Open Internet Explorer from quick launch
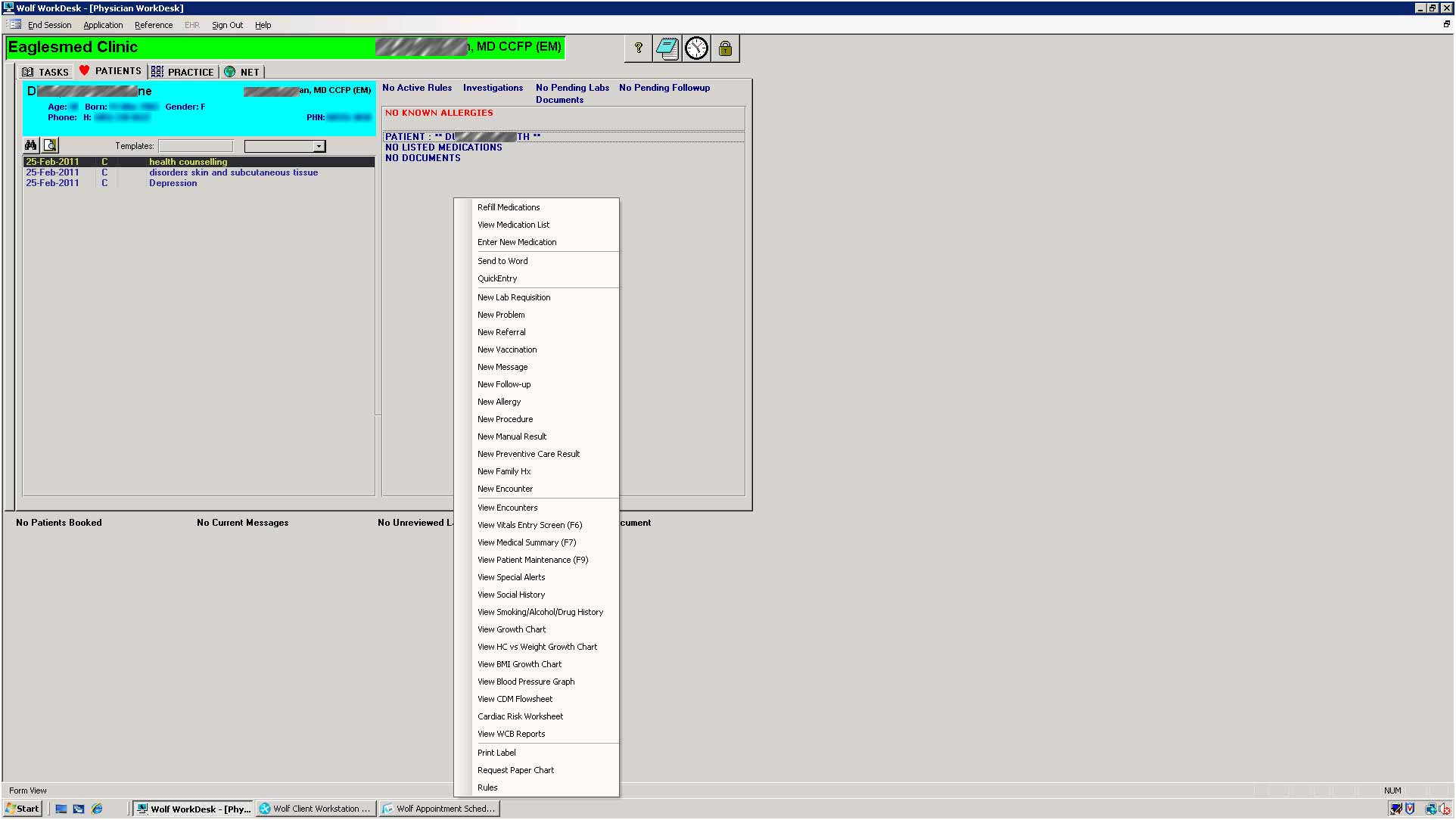Image resolution: width=1456 pixels, height=820 pixels. [97, 809]
